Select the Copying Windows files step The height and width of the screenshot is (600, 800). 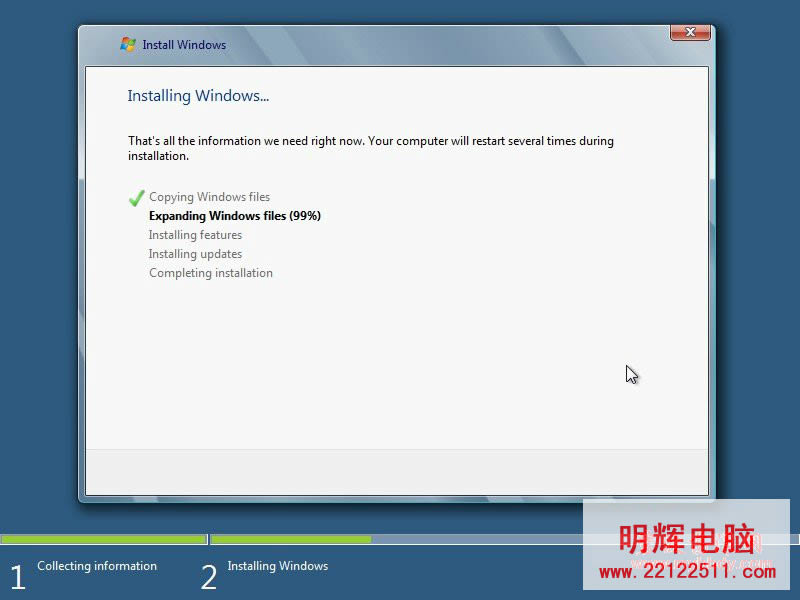pos(209,197)
